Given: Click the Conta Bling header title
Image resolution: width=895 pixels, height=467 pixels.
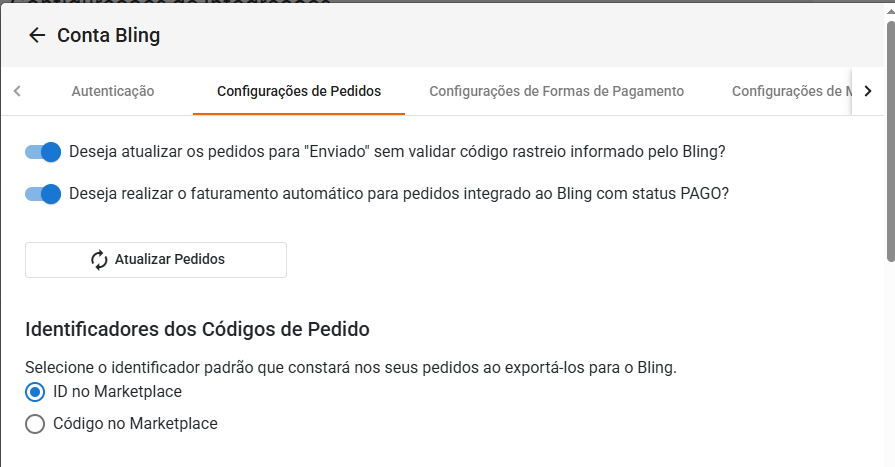Looking at the screenshot, I should pyautogui.click(x=108, y=35).
